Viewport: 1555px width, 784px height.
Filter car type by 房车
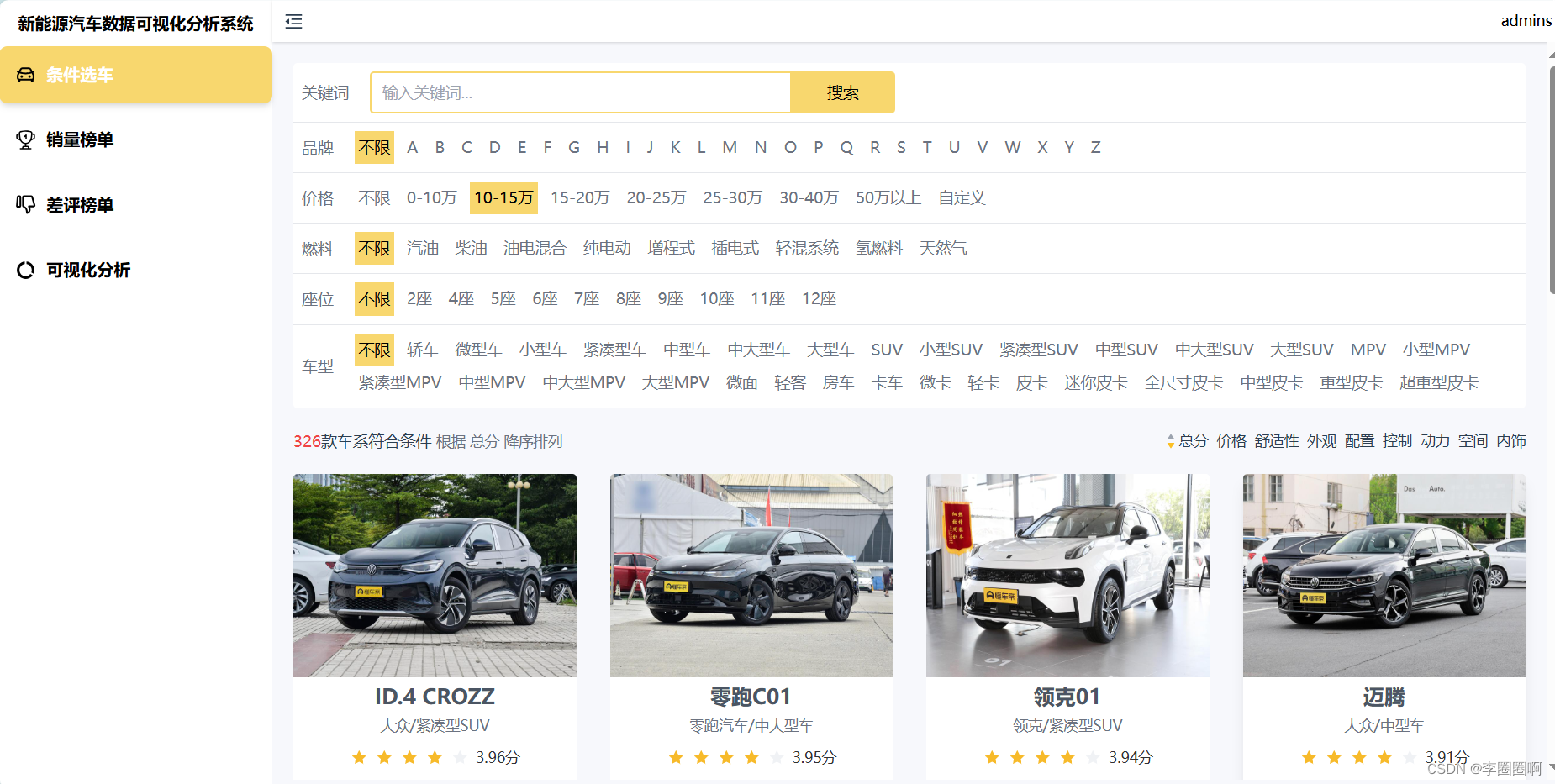838,383
